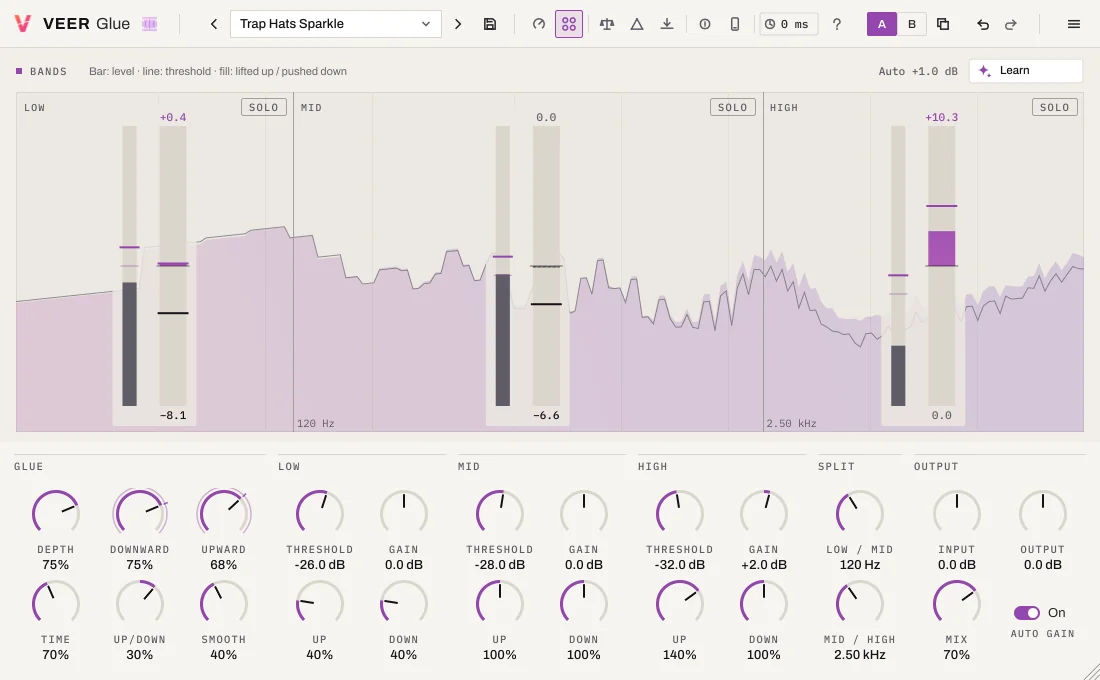This screenshot has width=1100, height=680.
Task: Click the Glue UPWARD knob
Action: click(x=224, y=513)
